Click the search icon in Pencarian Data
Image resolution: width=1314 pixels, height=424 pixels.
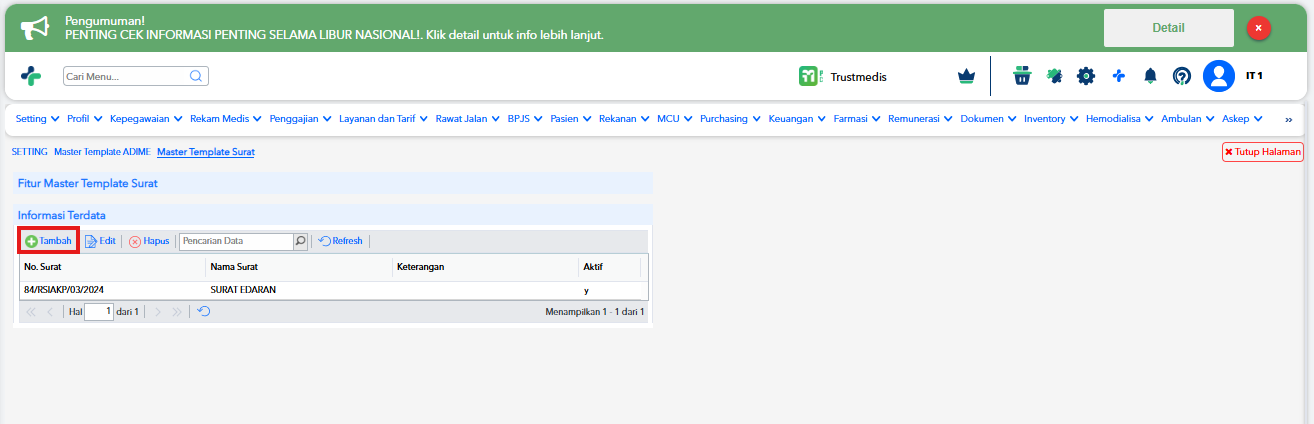point(300,241)
